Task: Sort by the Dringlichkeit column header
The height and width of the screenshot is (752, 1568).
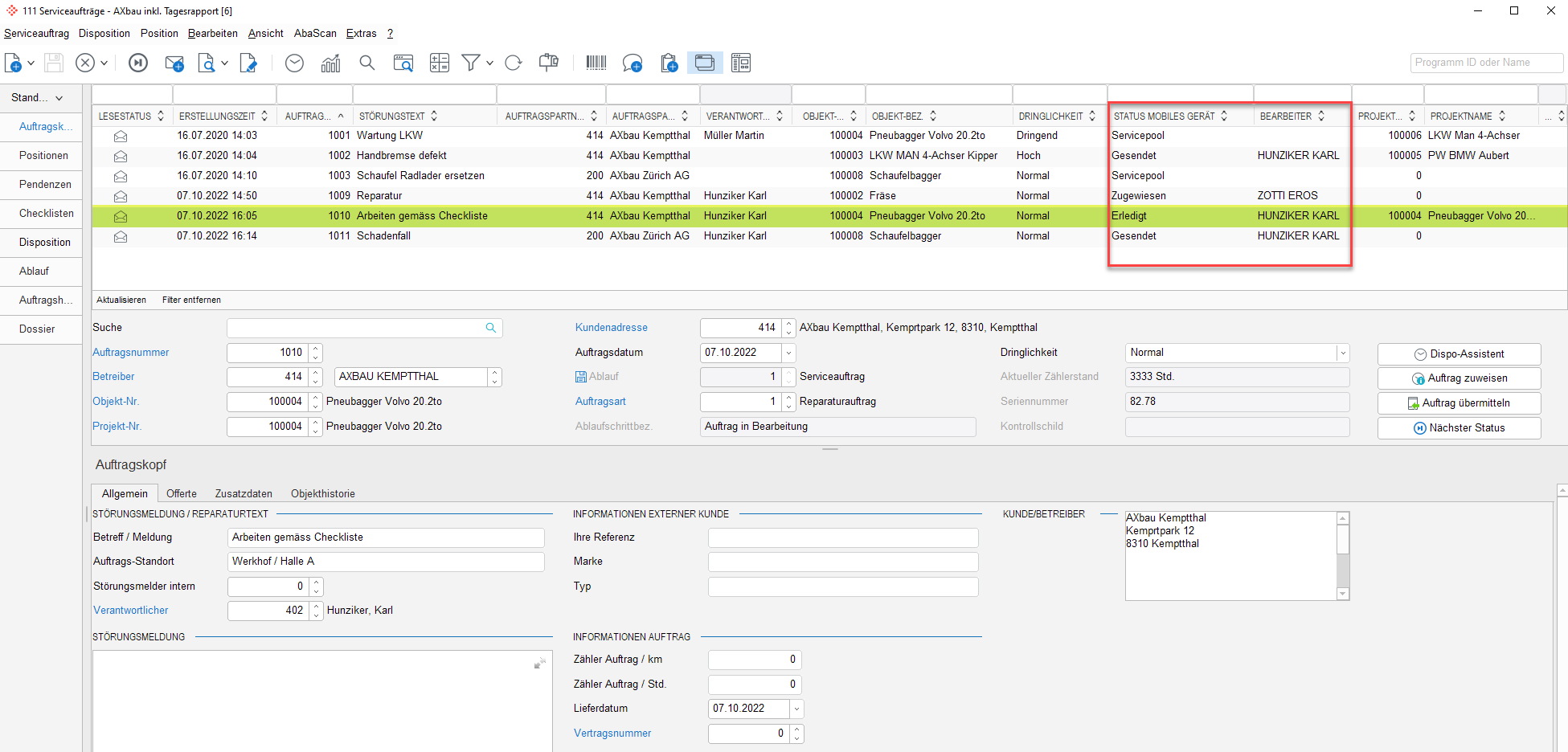Action: click(x=1056, y=116)
